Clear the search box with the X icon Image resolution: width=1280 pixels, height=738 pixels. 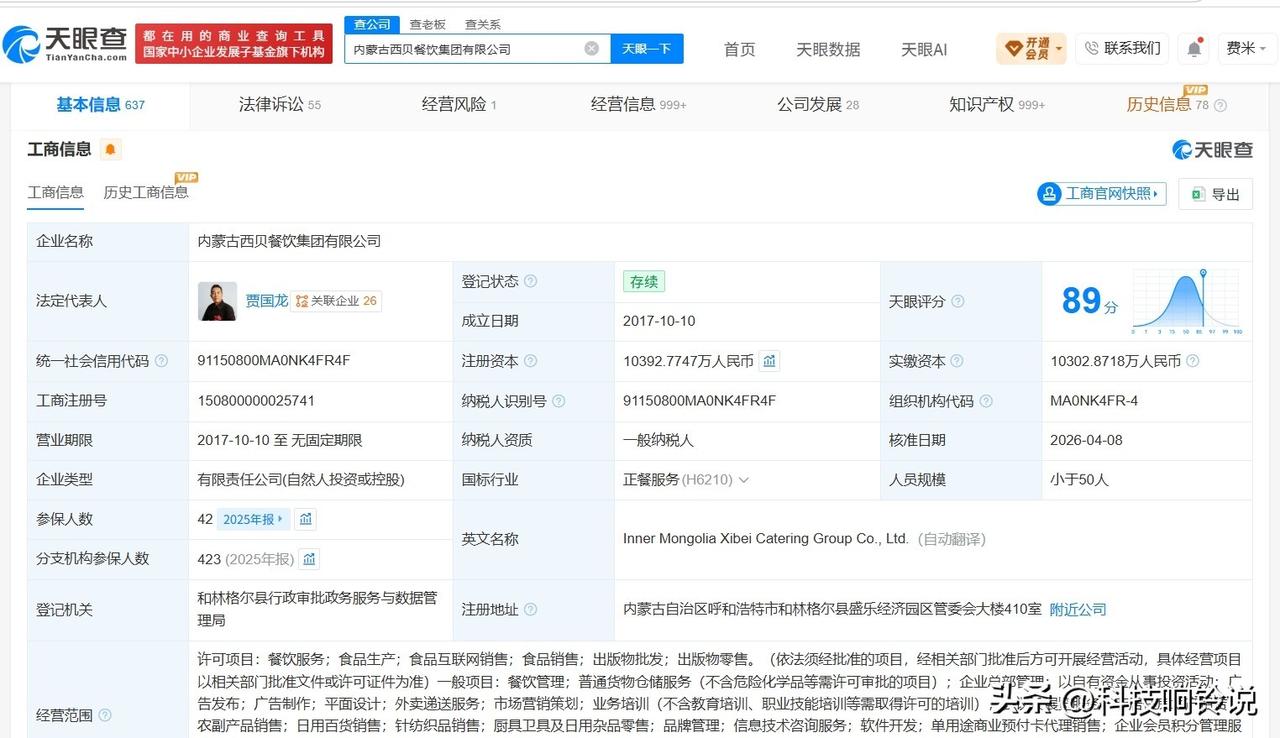592,48
